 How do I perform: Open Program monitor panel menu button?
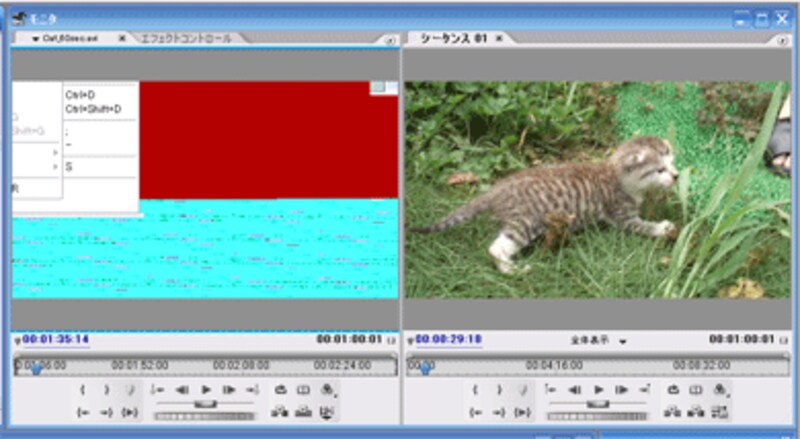783,40
